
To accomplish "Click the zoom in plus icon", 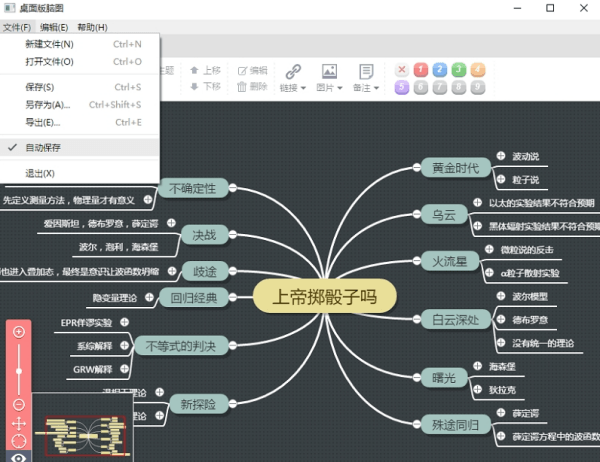I will pyautogui.click(x=18, y=331).
